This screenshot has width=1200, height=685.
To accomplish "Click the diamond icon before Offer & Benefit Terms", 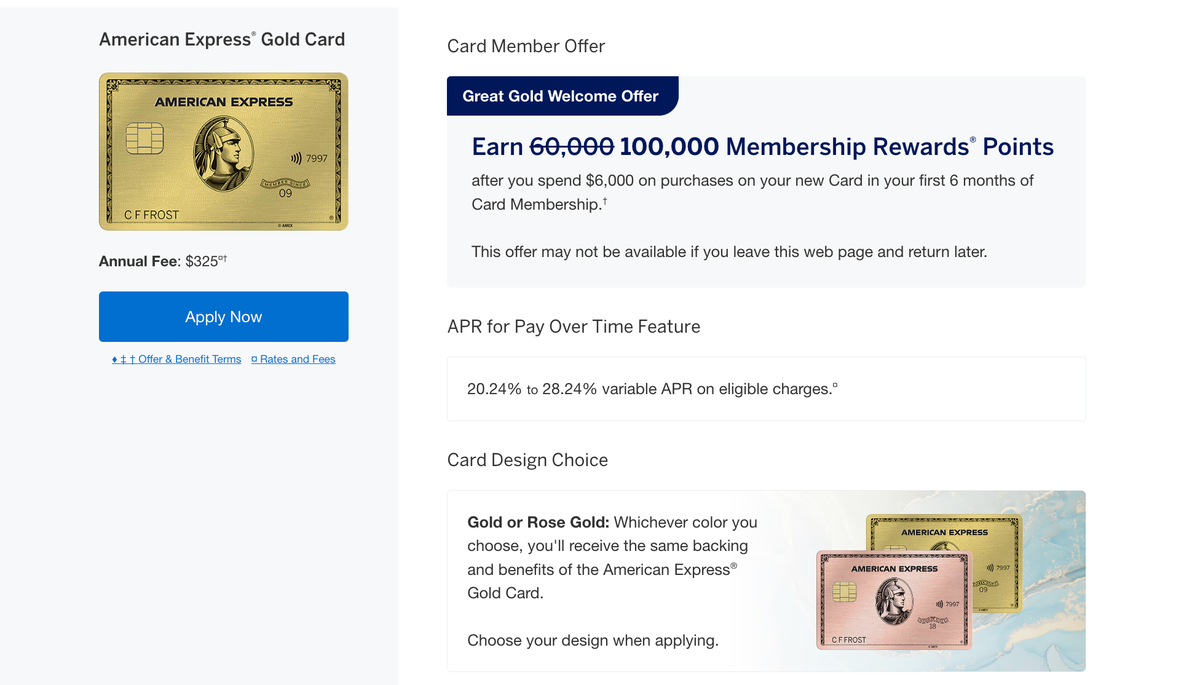I will pos(115,359).
